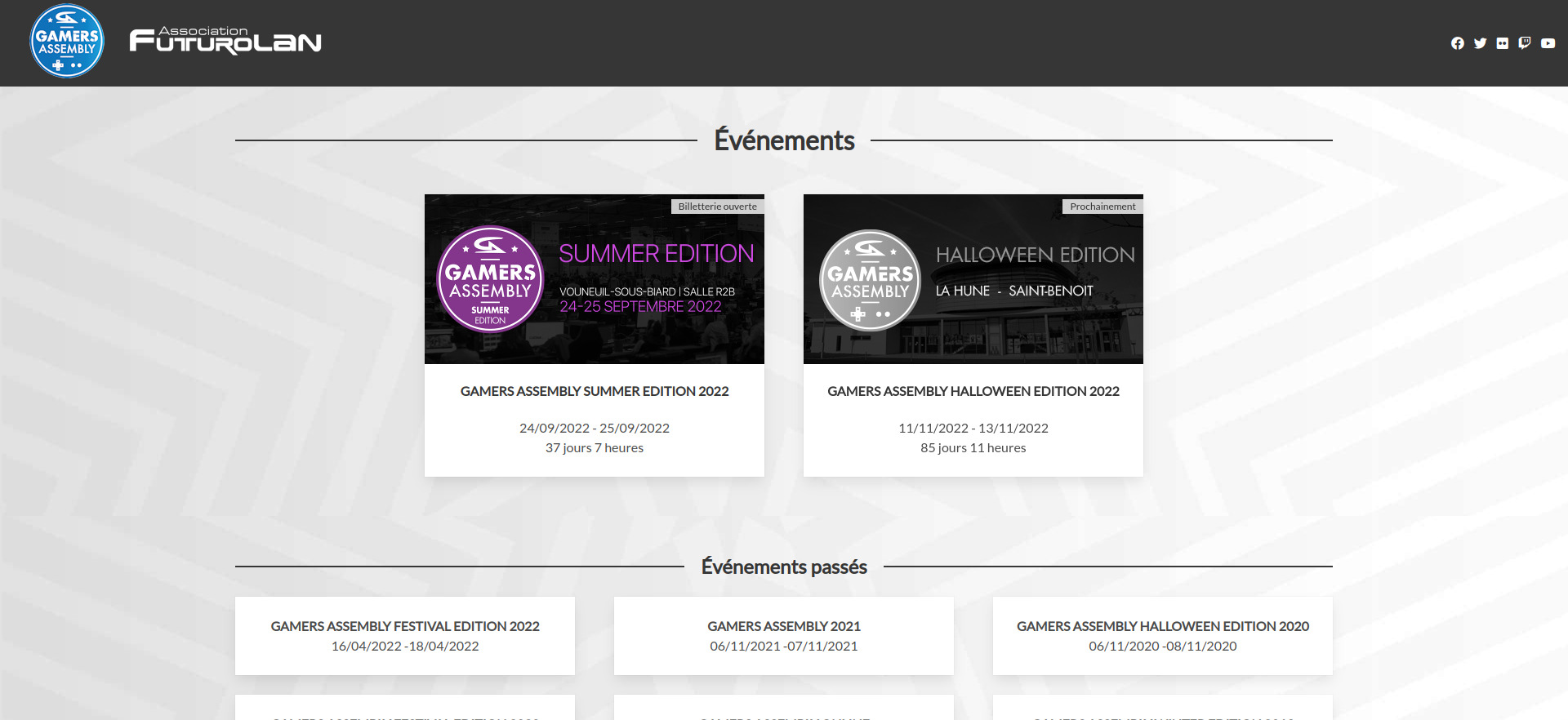The width and height of the screenshot is (1568, 720).
Task: Open Gamers Assembly Halloween Edition 2022 title
Action: (973, 391)
